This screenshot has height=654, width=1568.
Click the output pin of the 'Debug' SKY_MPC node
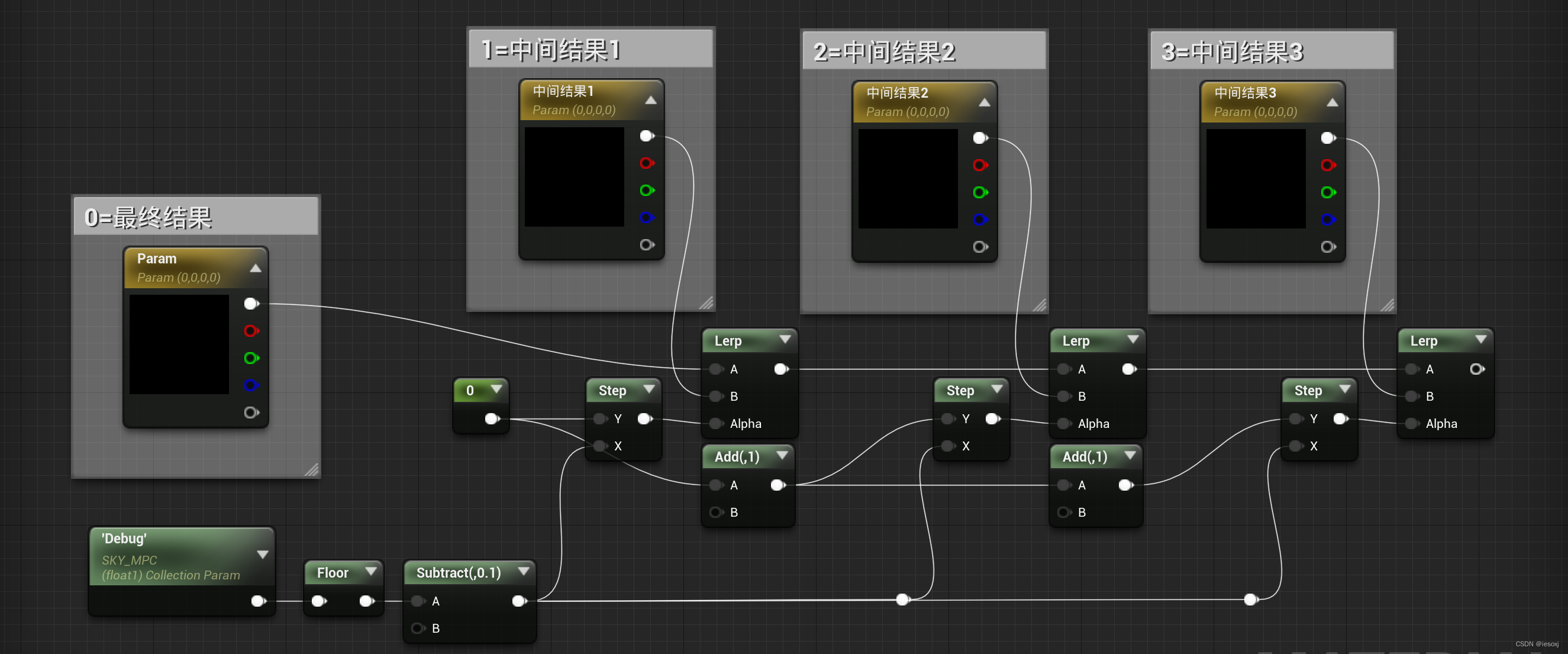pyautogui.click(x=258, y=601)
